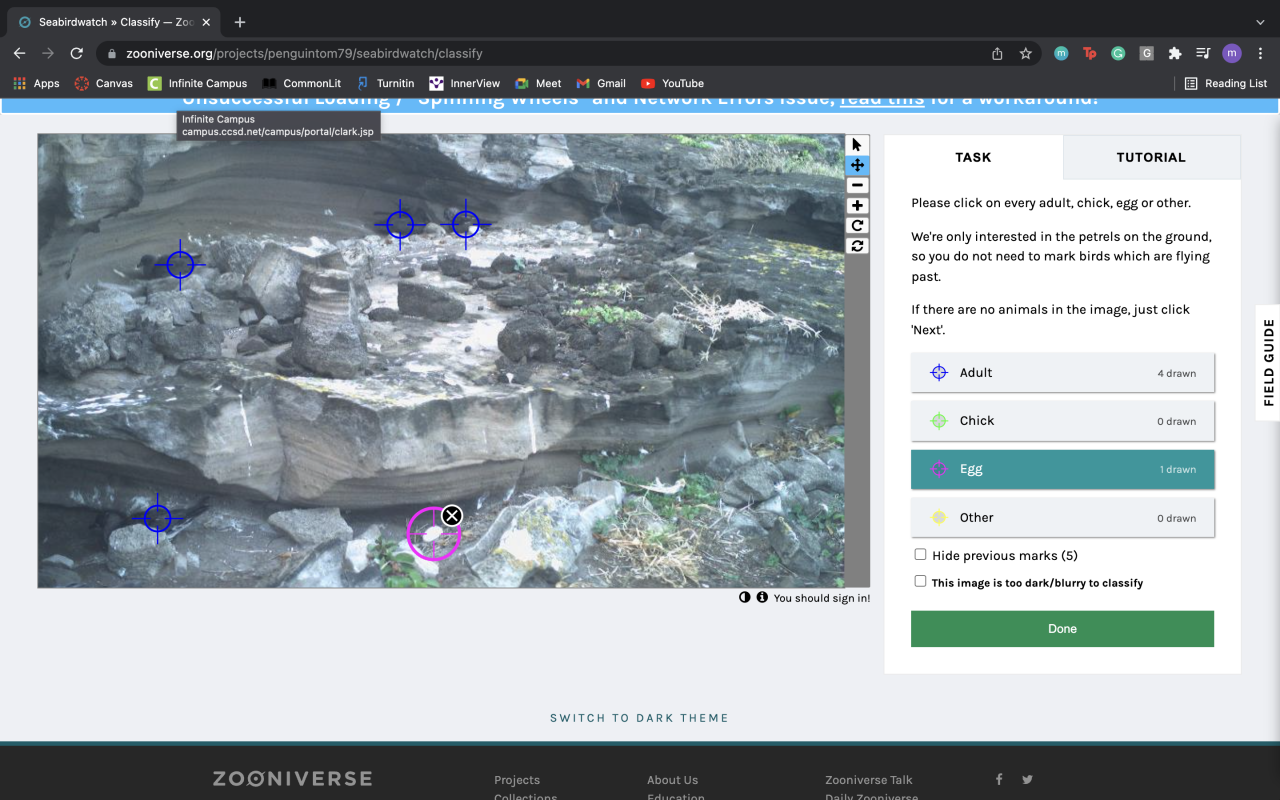Open the Canvas bookmark
Screen dimensions: 1280x800
point(104,83)
